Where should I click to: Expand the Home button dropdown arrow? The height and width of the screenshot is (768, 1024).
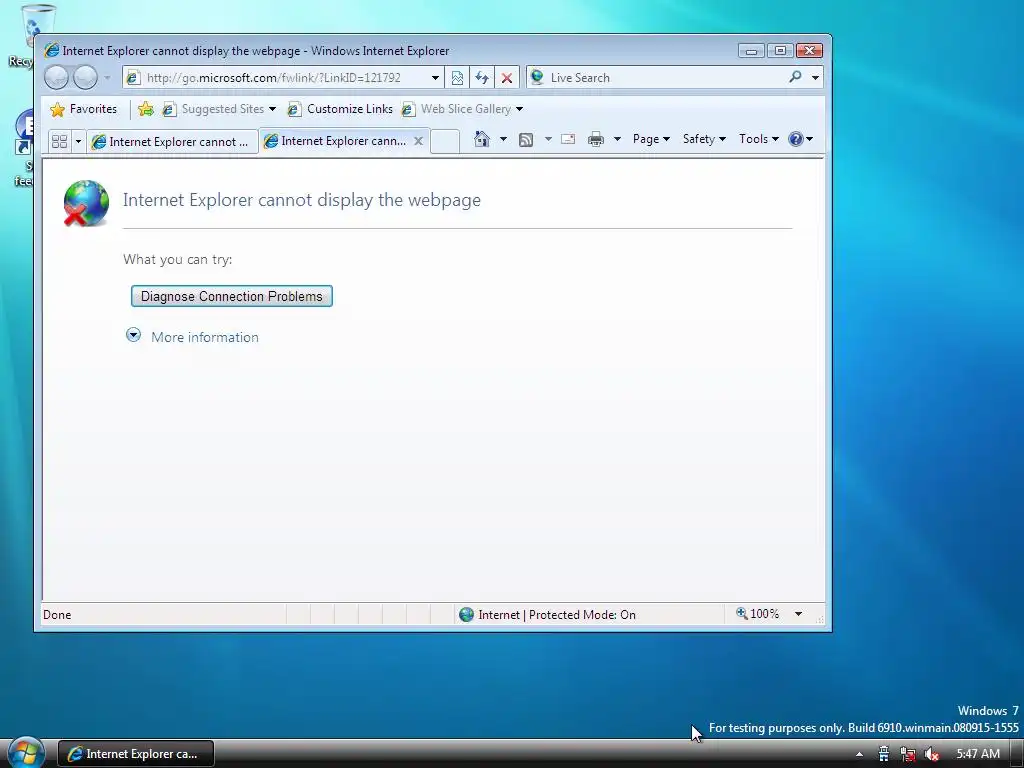(x=503, y=139)
